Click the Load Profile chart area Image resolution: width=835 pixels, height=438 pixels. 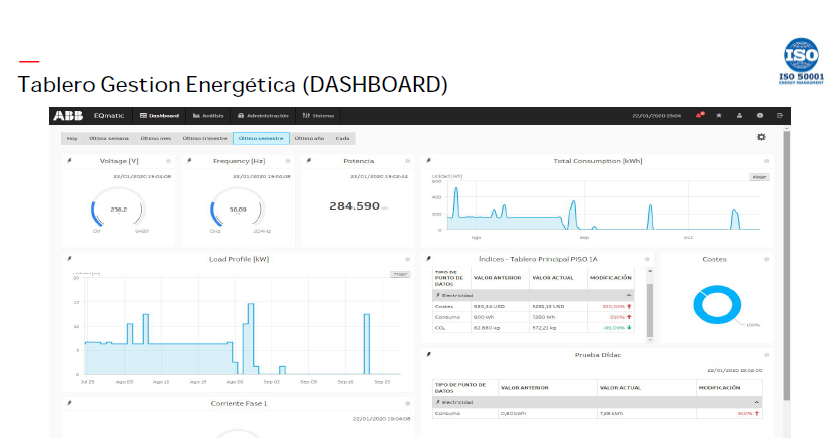coord(242,326)
